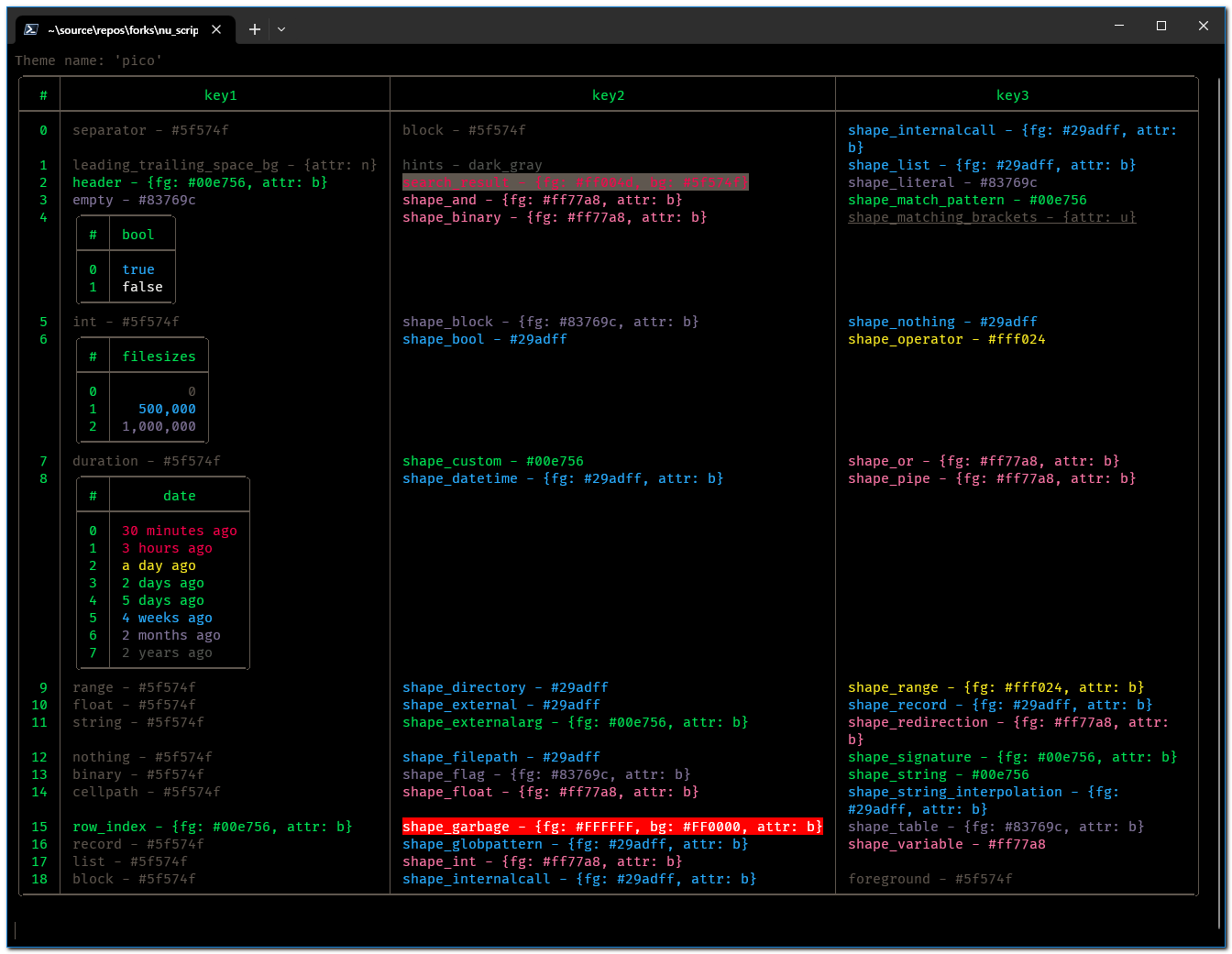Click the 'shape_signature' entry
This screenshot has width=1232, height=954.
pos(1012,757)
